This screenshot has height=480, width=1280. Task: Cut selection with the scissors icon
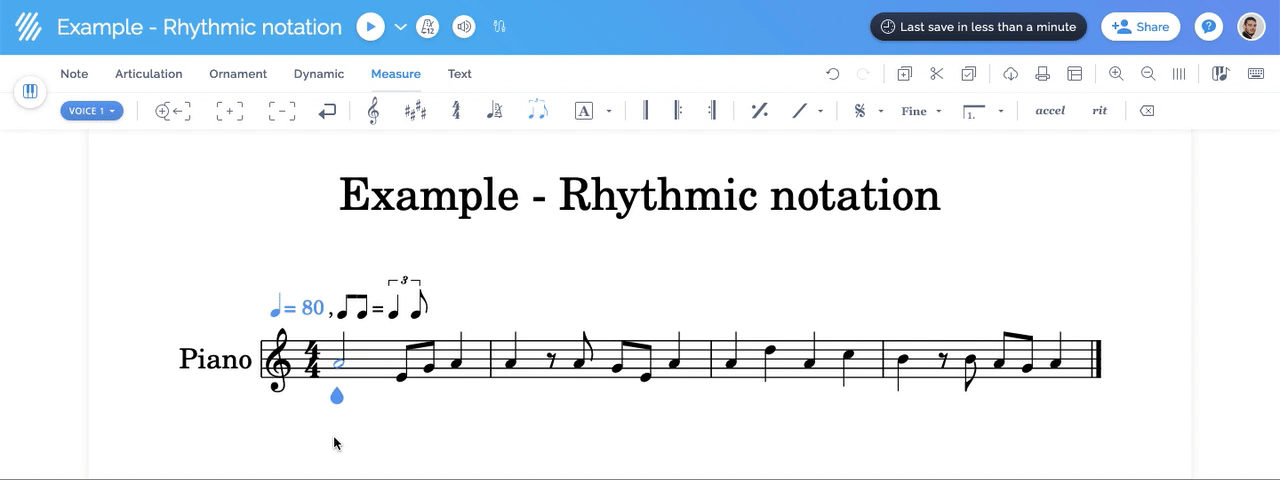pos(936,74)
